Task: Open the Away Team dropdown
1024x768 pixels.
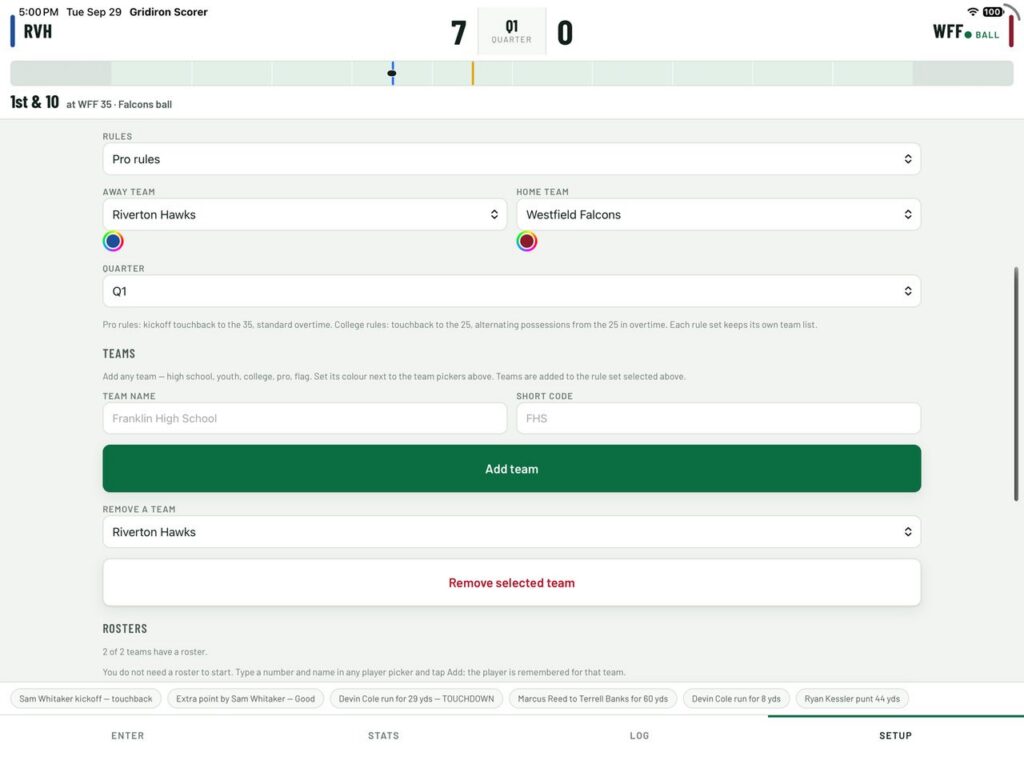Action: (x=304, y=214)
